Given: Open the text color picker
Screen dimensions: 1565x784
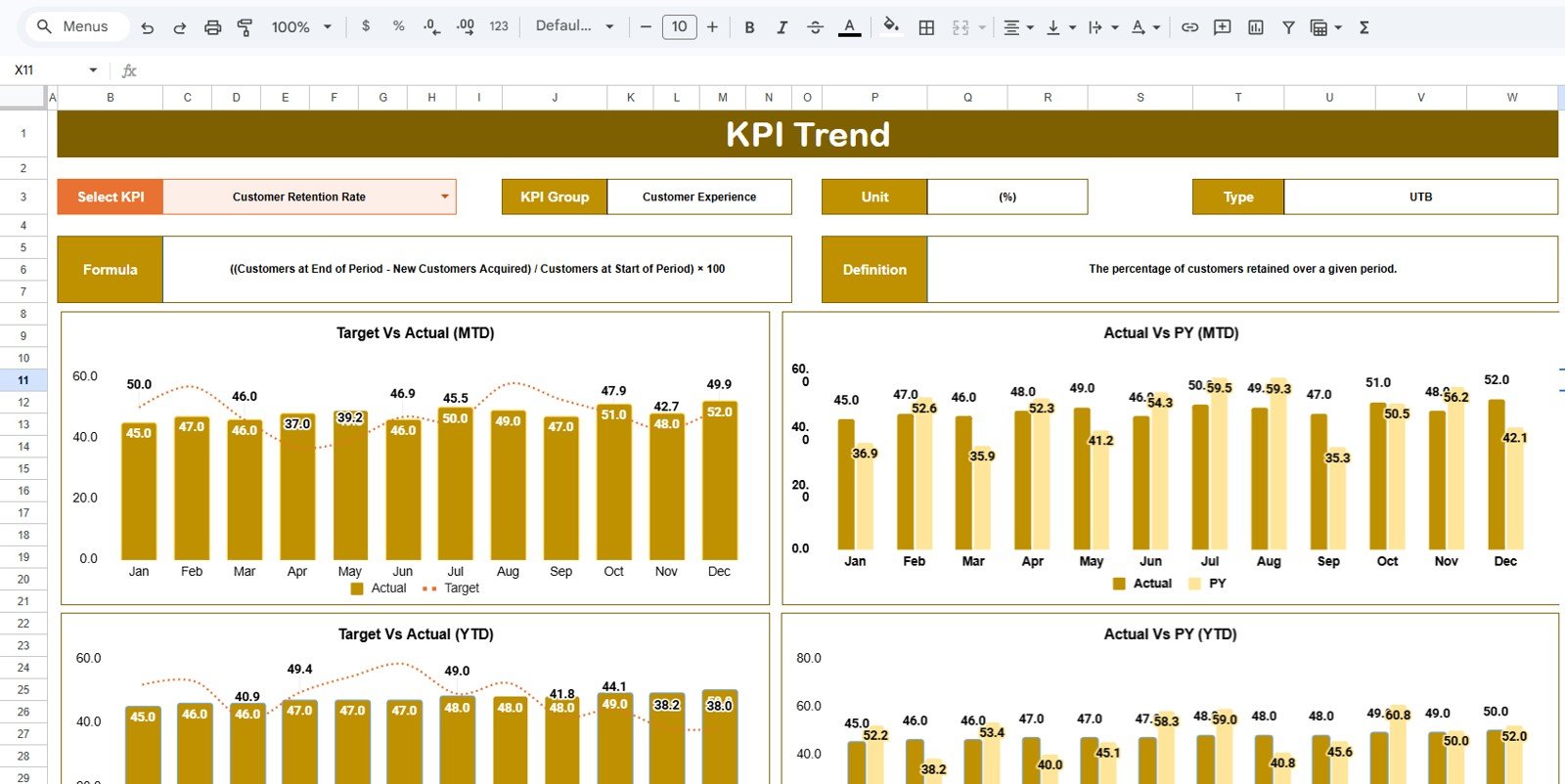Looking at the screenshot, I should click(x=850, y=27).
